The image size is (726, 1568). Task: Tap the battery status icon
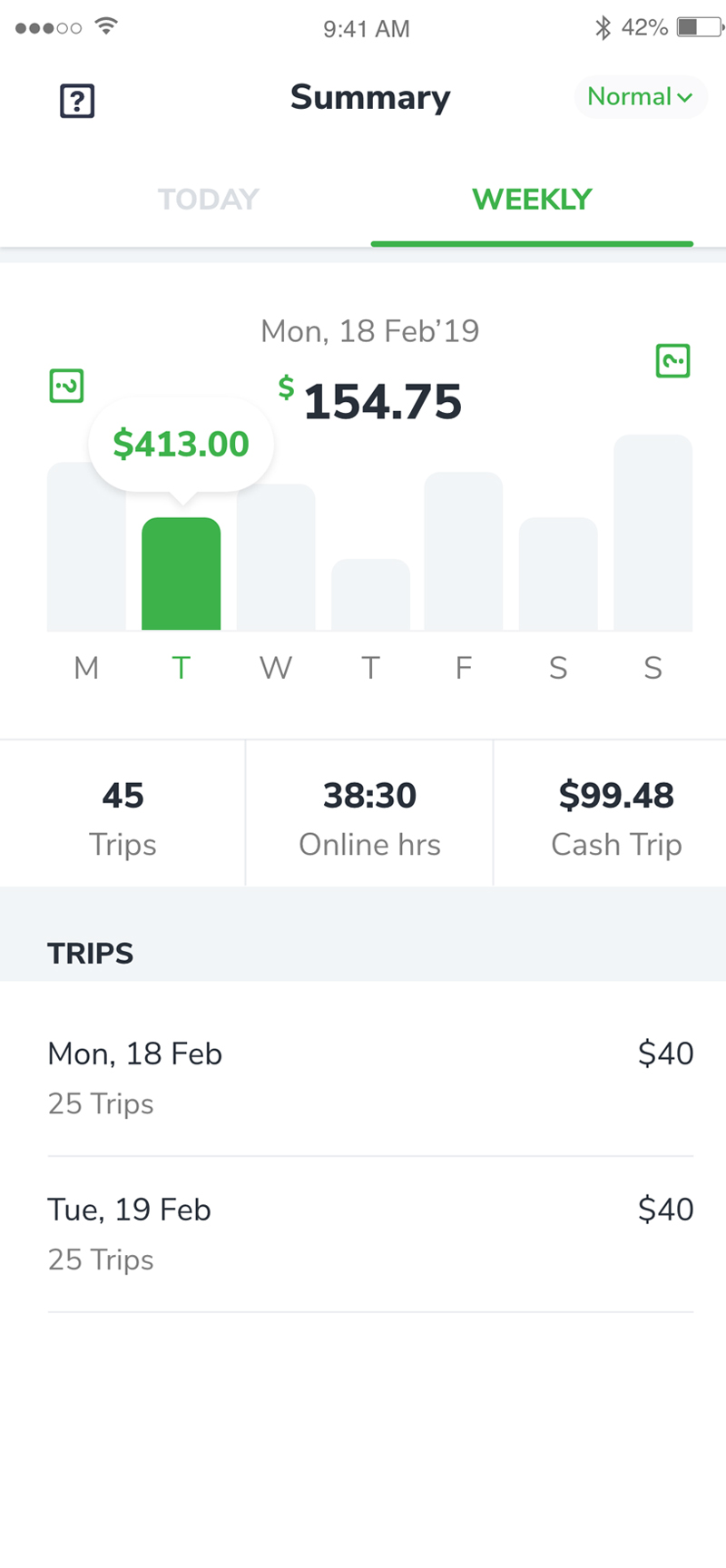point(700,27)
